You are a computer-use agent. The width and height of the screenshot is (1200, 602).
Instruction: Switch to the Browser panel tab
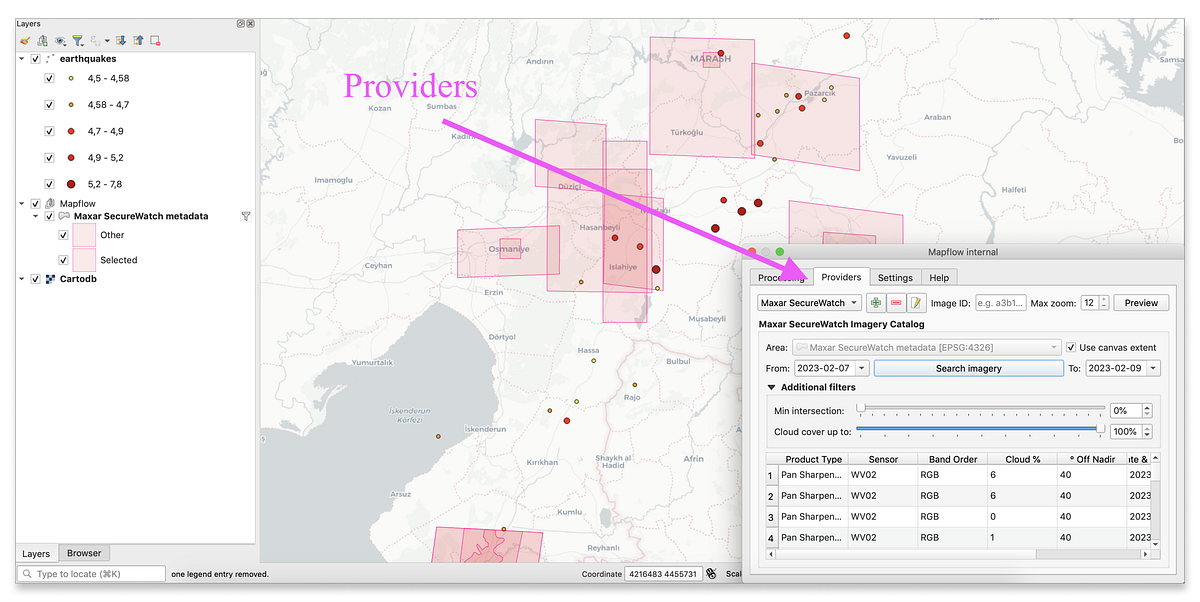coord(84,553)
